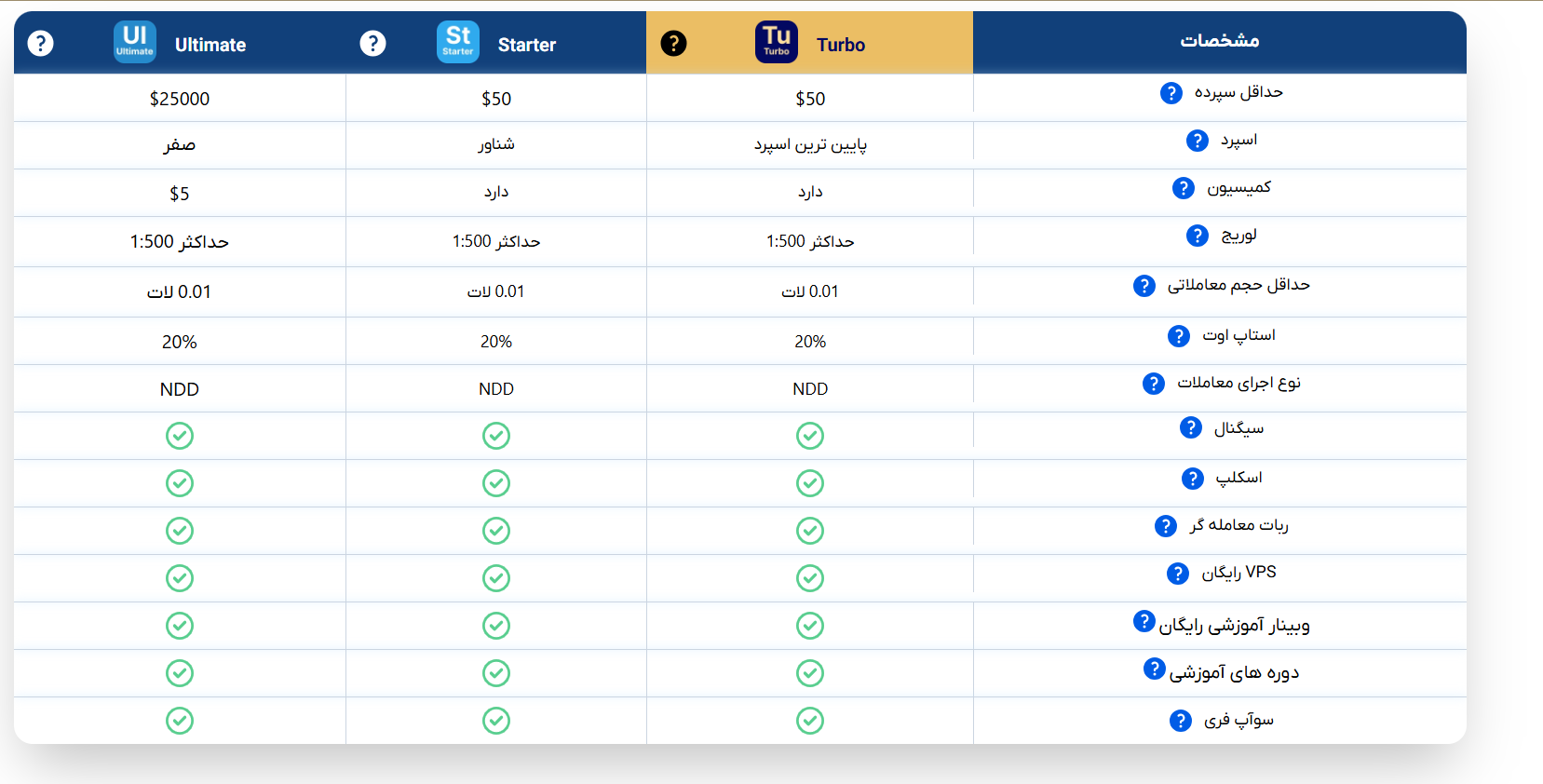Click the $25000 minimum deposit value
The width and height of the screenshot is (1543, 784).
tap(180, 99)
